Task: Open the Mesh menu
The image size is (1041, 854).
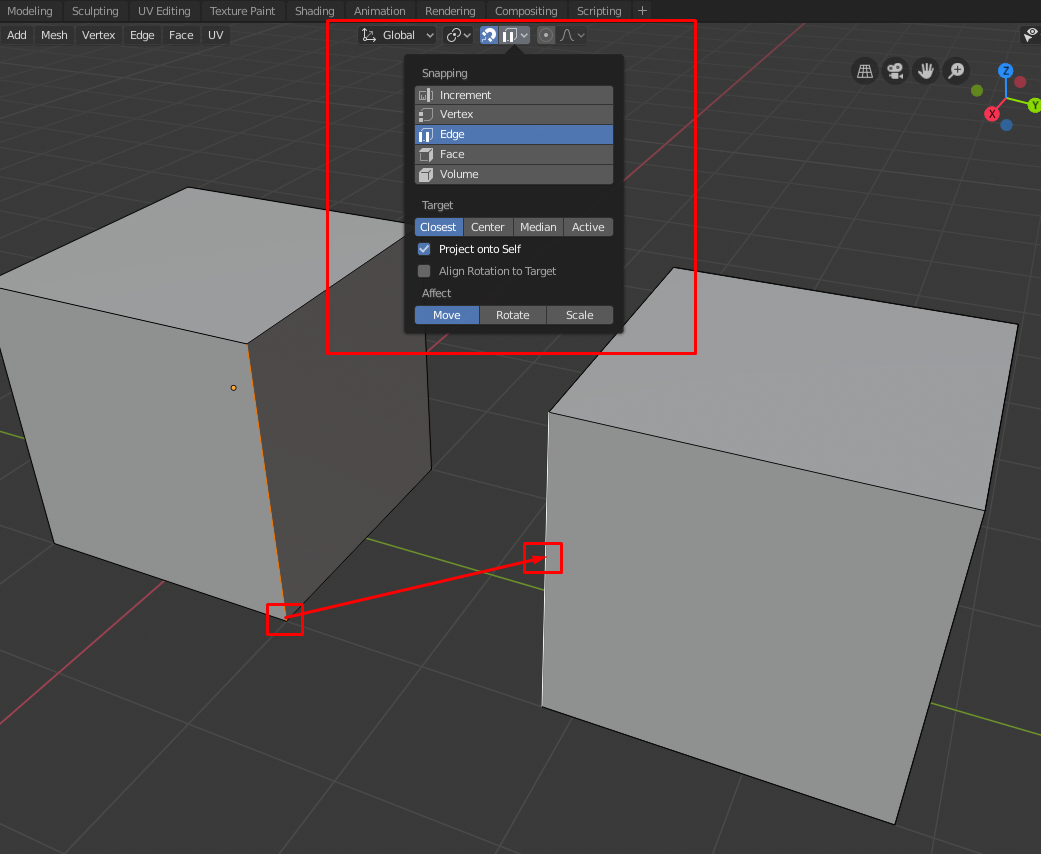Action: point(54,35)
